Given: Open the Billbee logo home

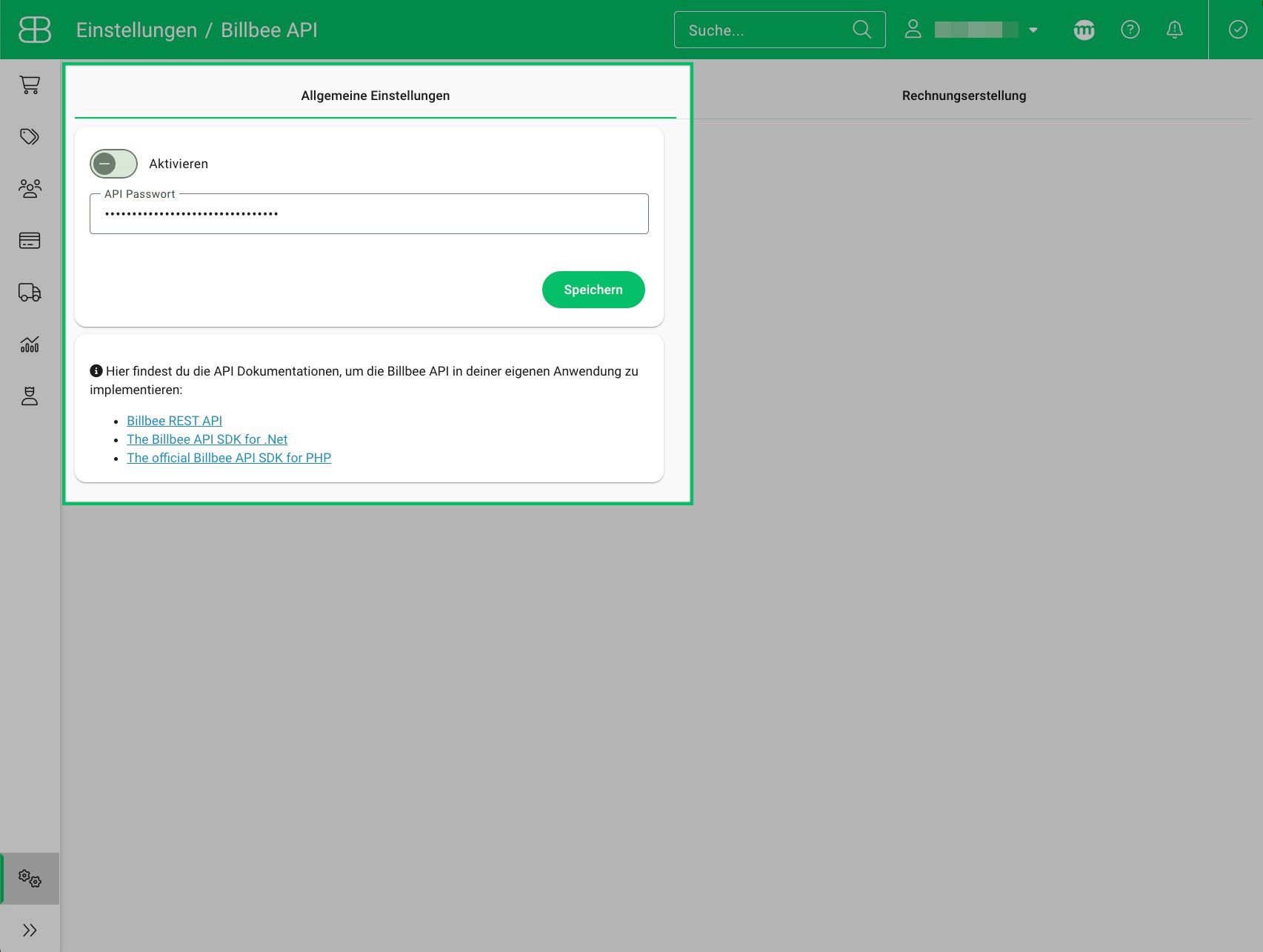Looking at the screenshot, I should (x=35, y=30).
